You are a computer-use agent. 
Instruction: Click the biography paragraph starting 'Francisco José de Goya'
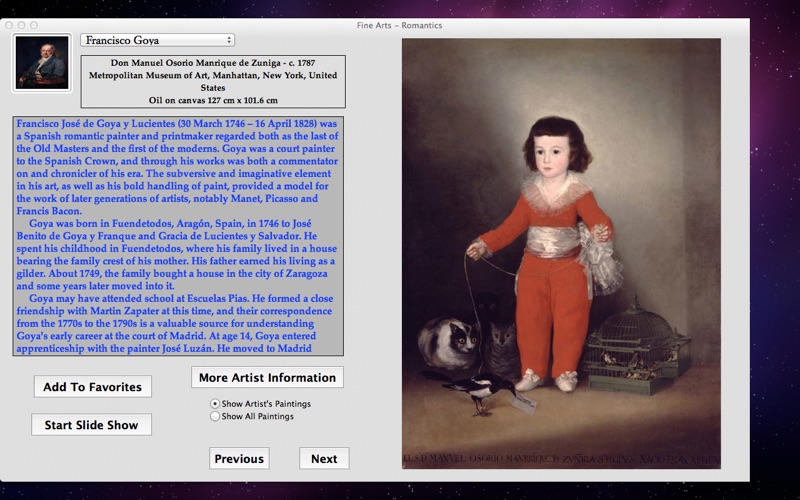click(x=177, y=167)
